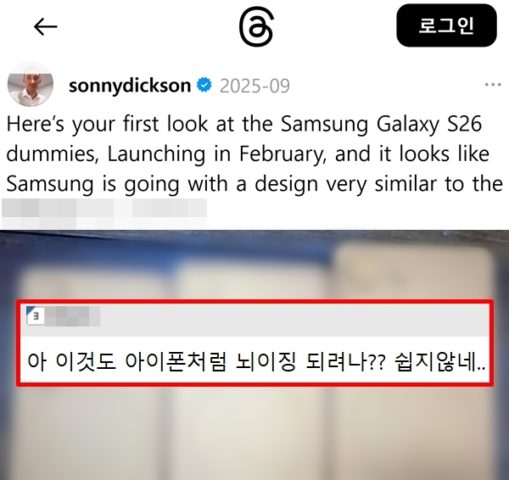Go back using the left arrow
The width and height of the screenshot is (509, 480).
(x=46, y=27)
